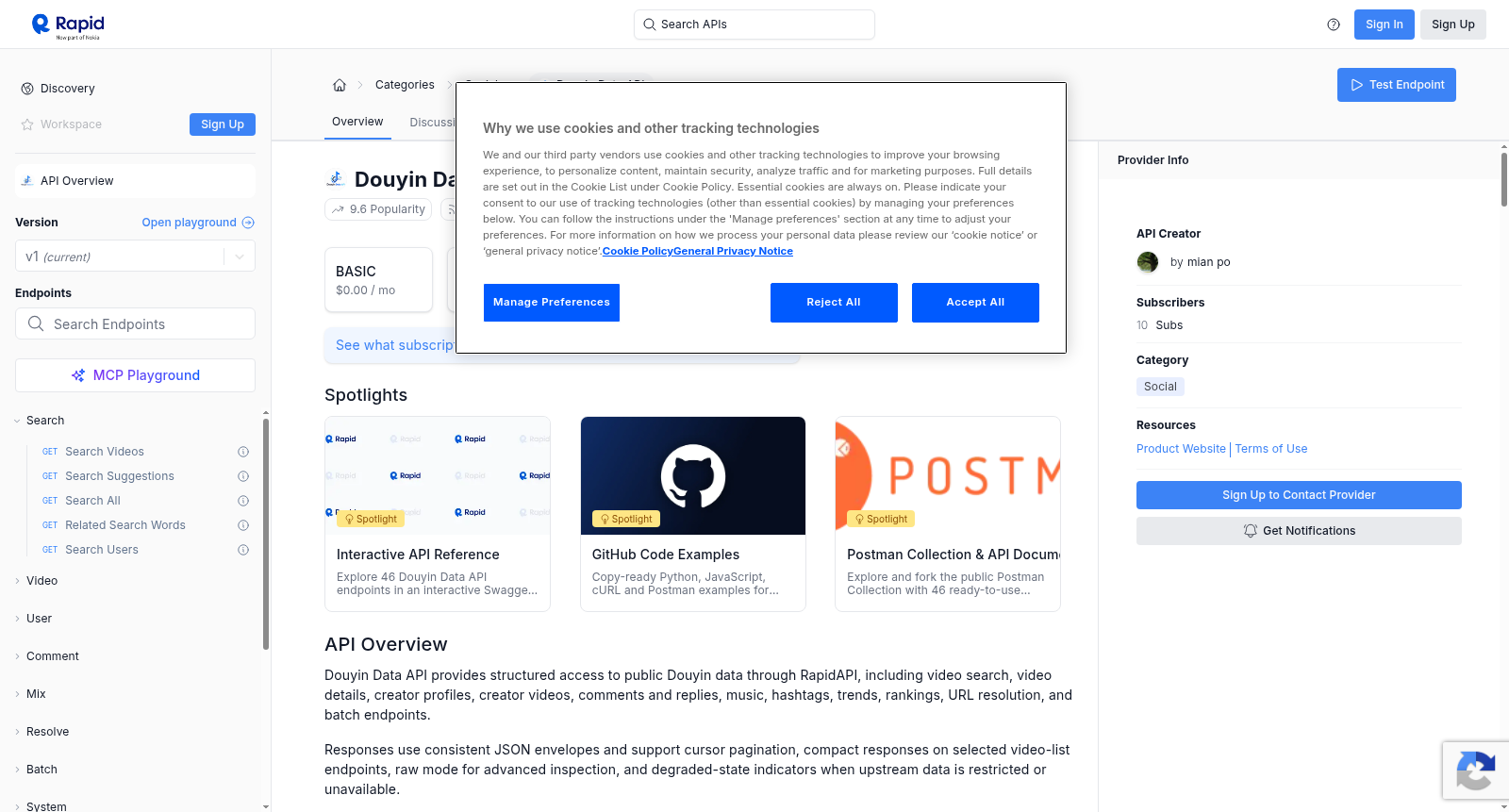1509x812 pixels.
Task: Click Discovery in the sidebar
Action: (68, 89)
